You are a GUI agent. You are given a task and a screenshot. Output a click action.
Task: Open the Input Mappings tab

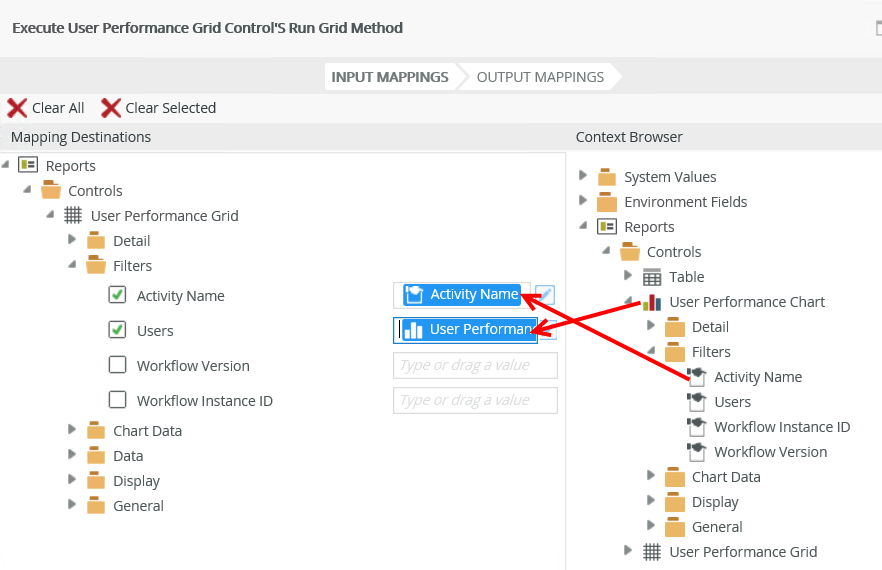(x=390, y=77)
